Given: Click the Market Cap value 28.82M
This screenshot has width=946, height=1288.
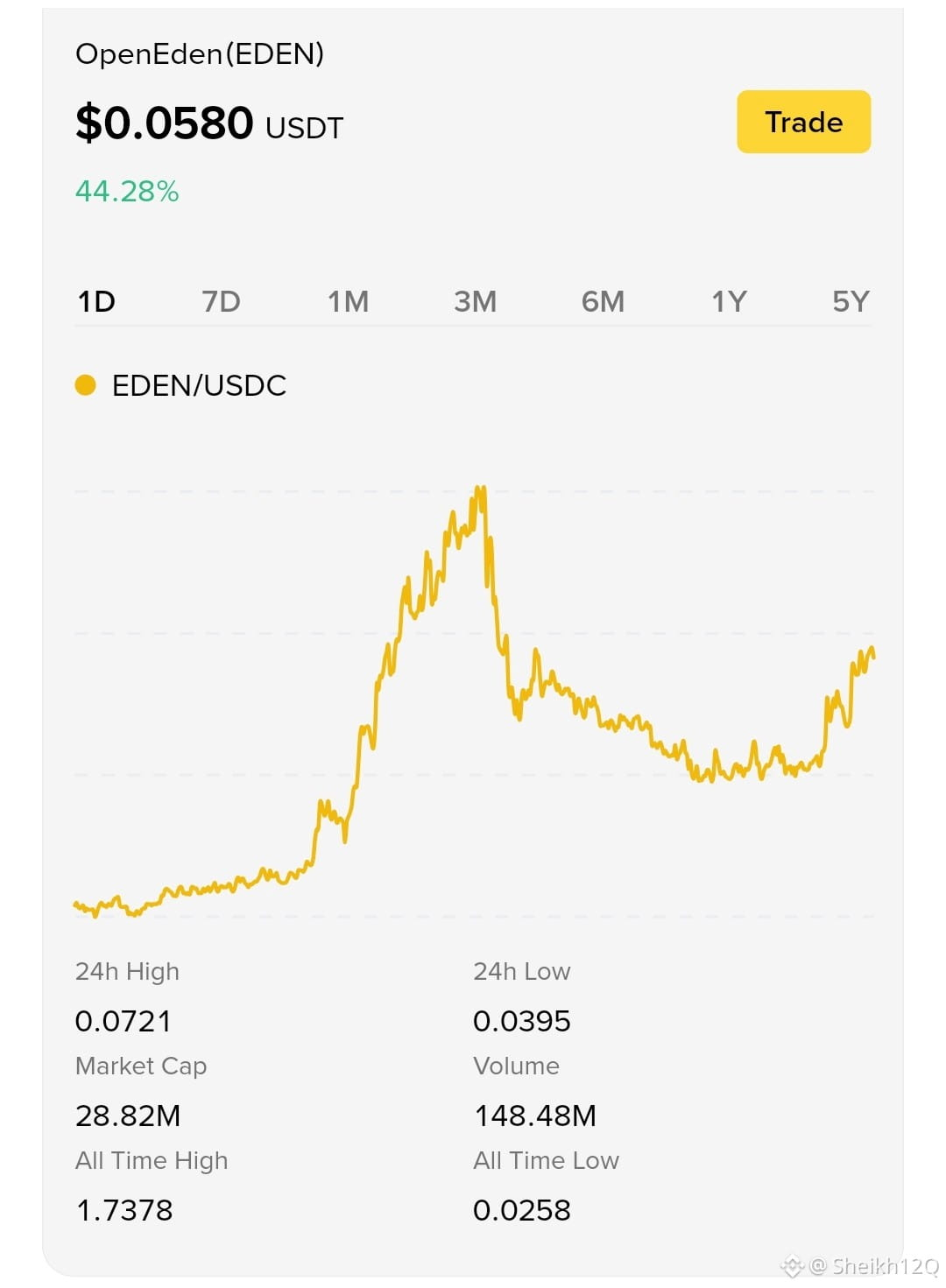Looking at the screenshot, I should pos(128,1116).
